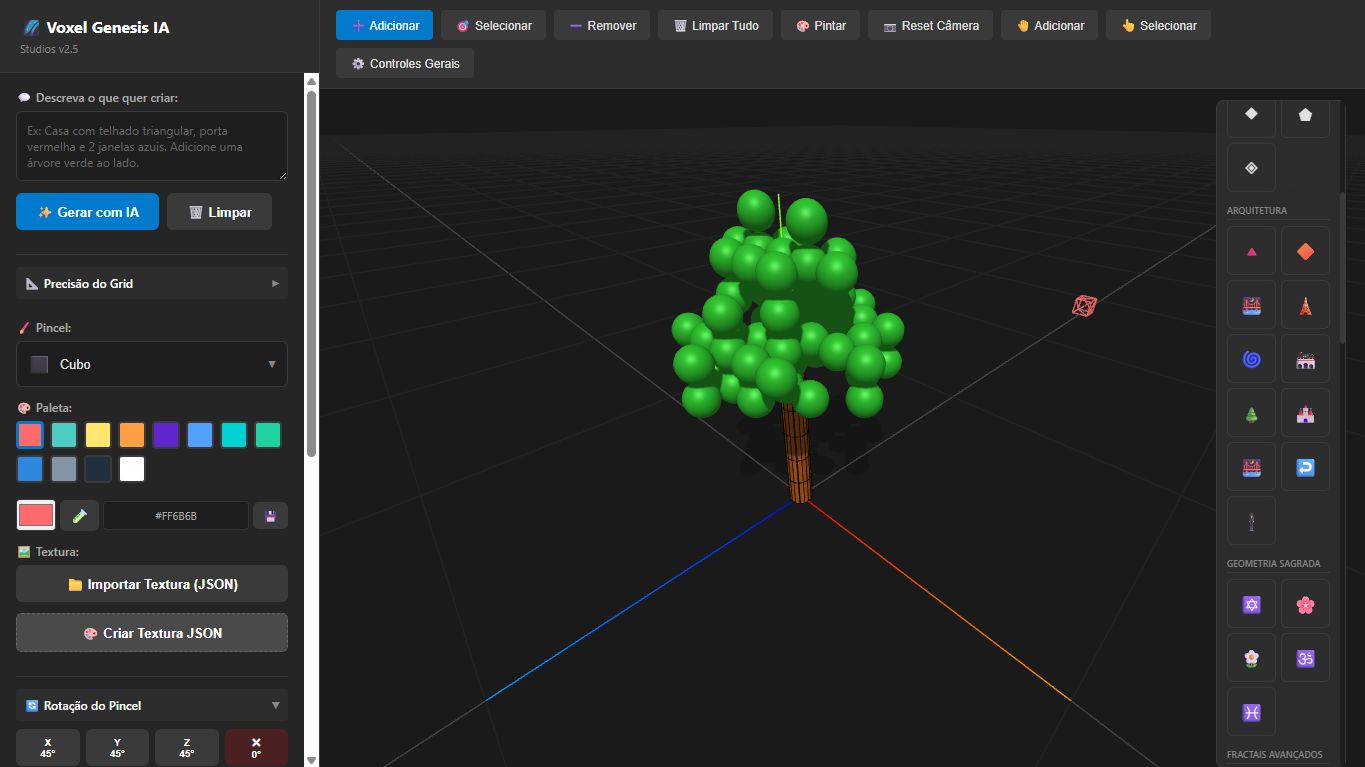
Task: Toggle Y axis 45° rotation
Action: pyautogui.click(x=117, y=748)
